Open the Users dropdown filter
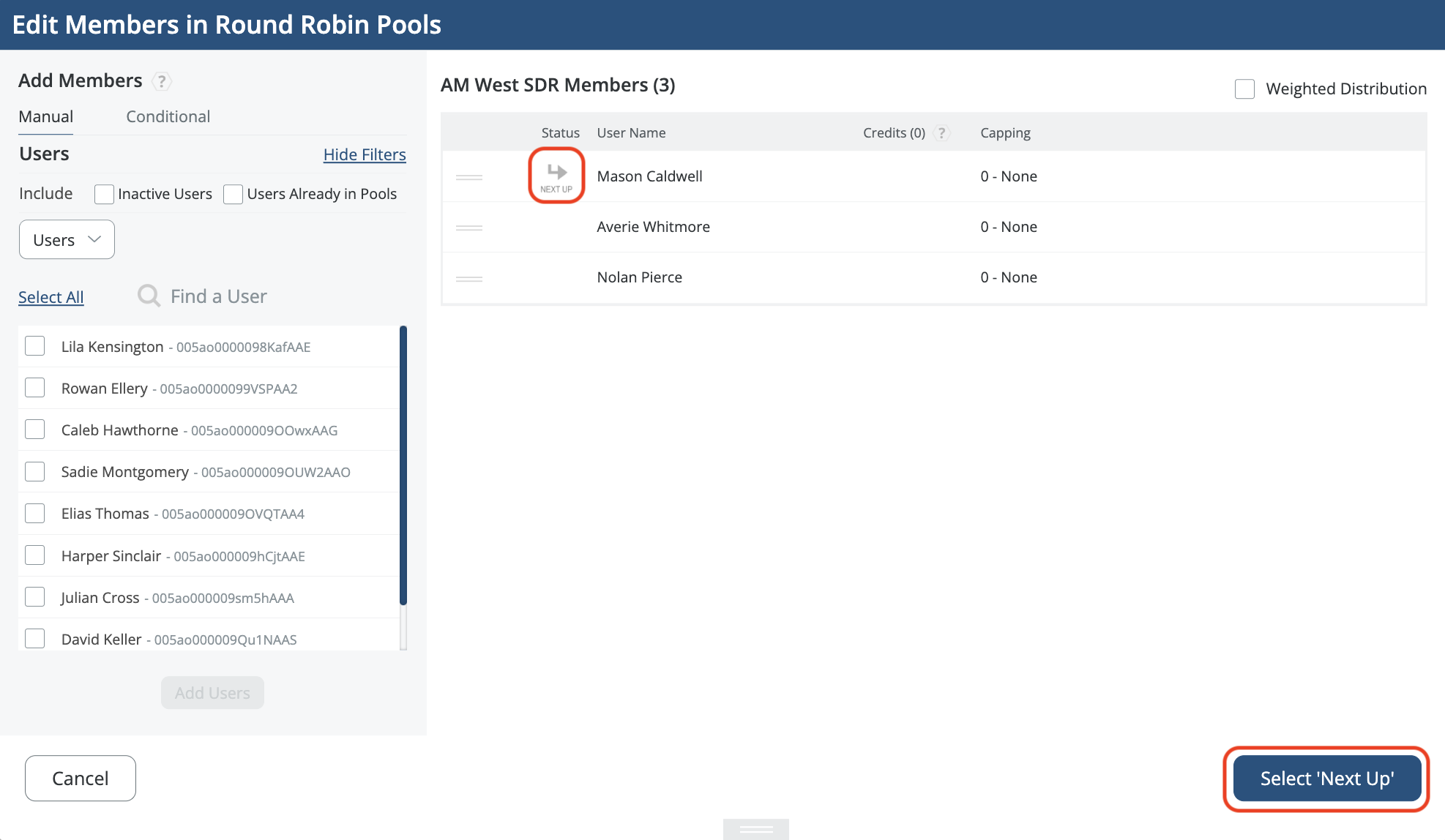1445x840 pixels. point(67,240)
